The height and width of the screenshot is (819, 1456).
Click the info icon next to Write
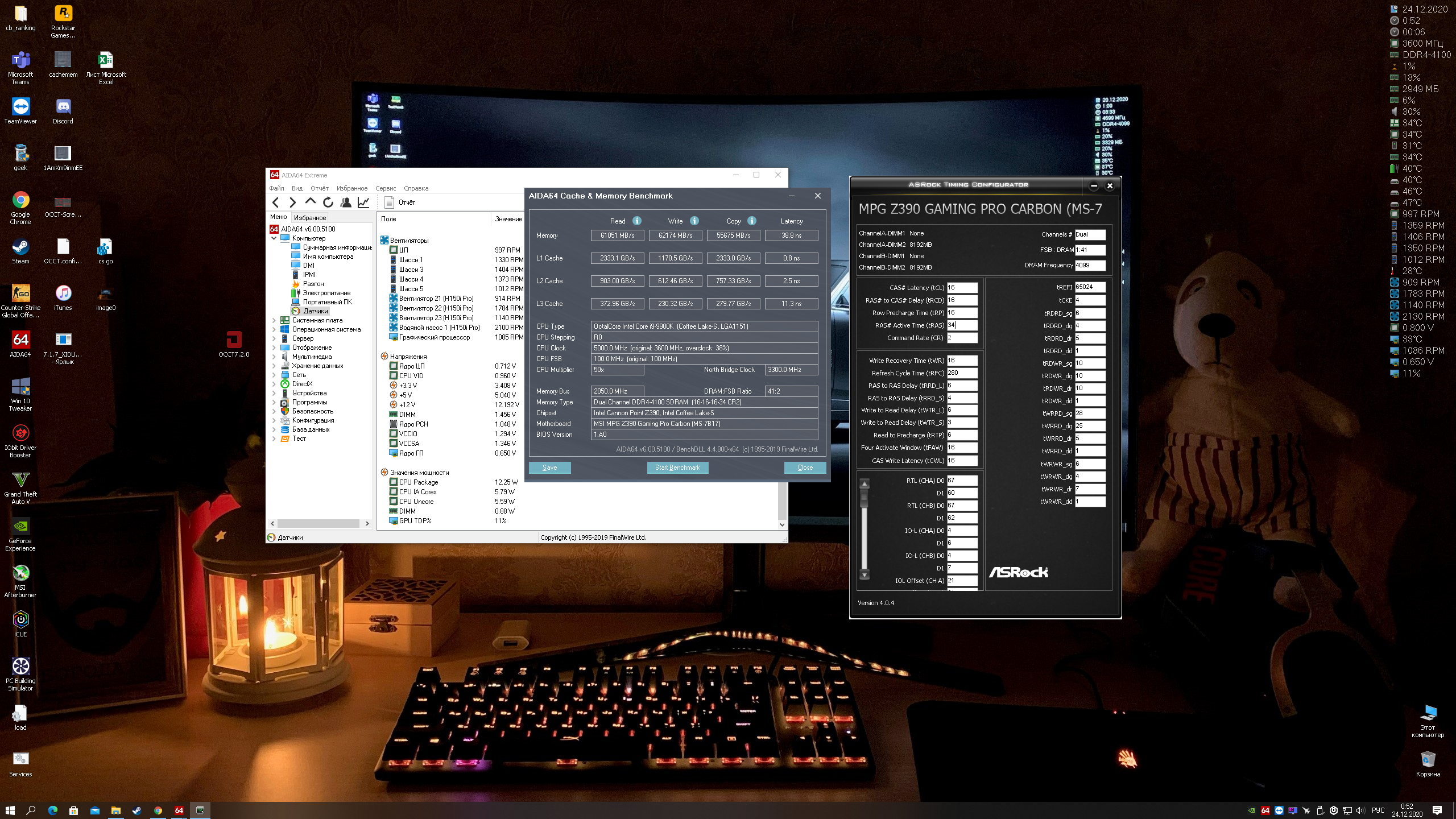click(x=694, y=221)
